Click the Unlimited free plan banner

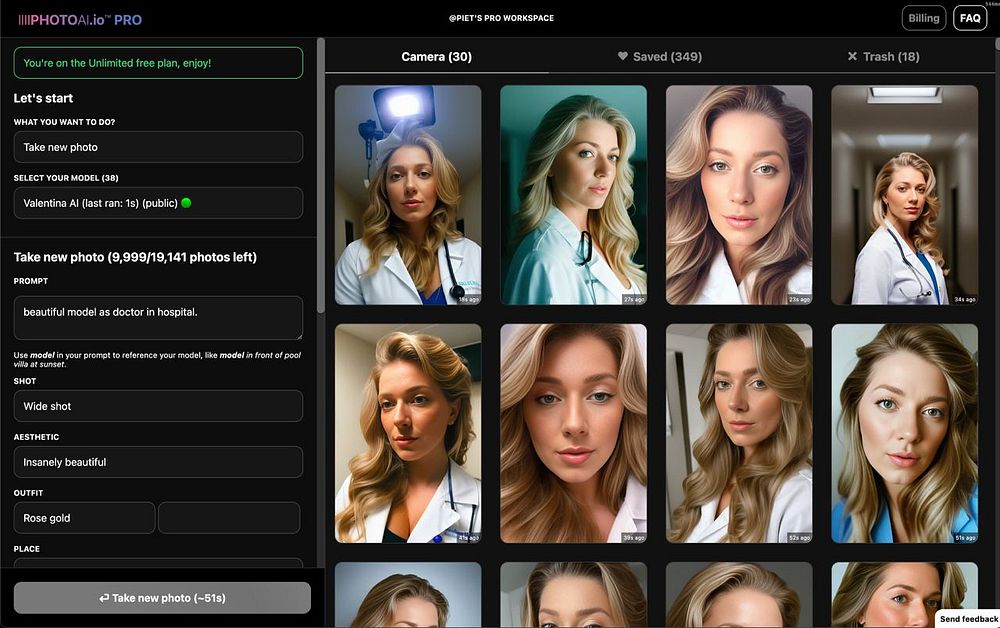pyautogui.click(x=158, y=62)
